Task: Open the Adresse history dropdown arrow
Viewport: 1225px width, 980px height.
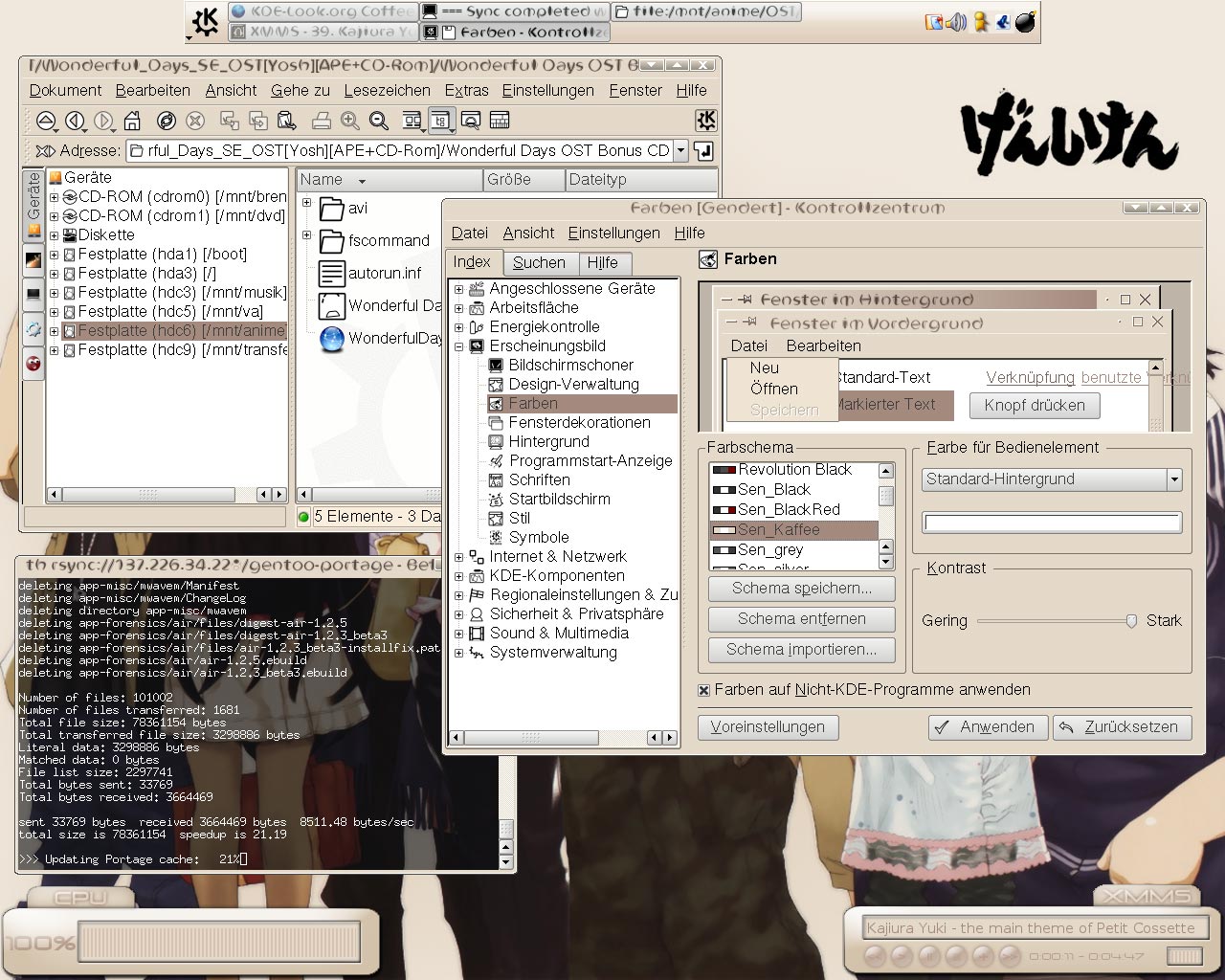Action: point(680,150)
